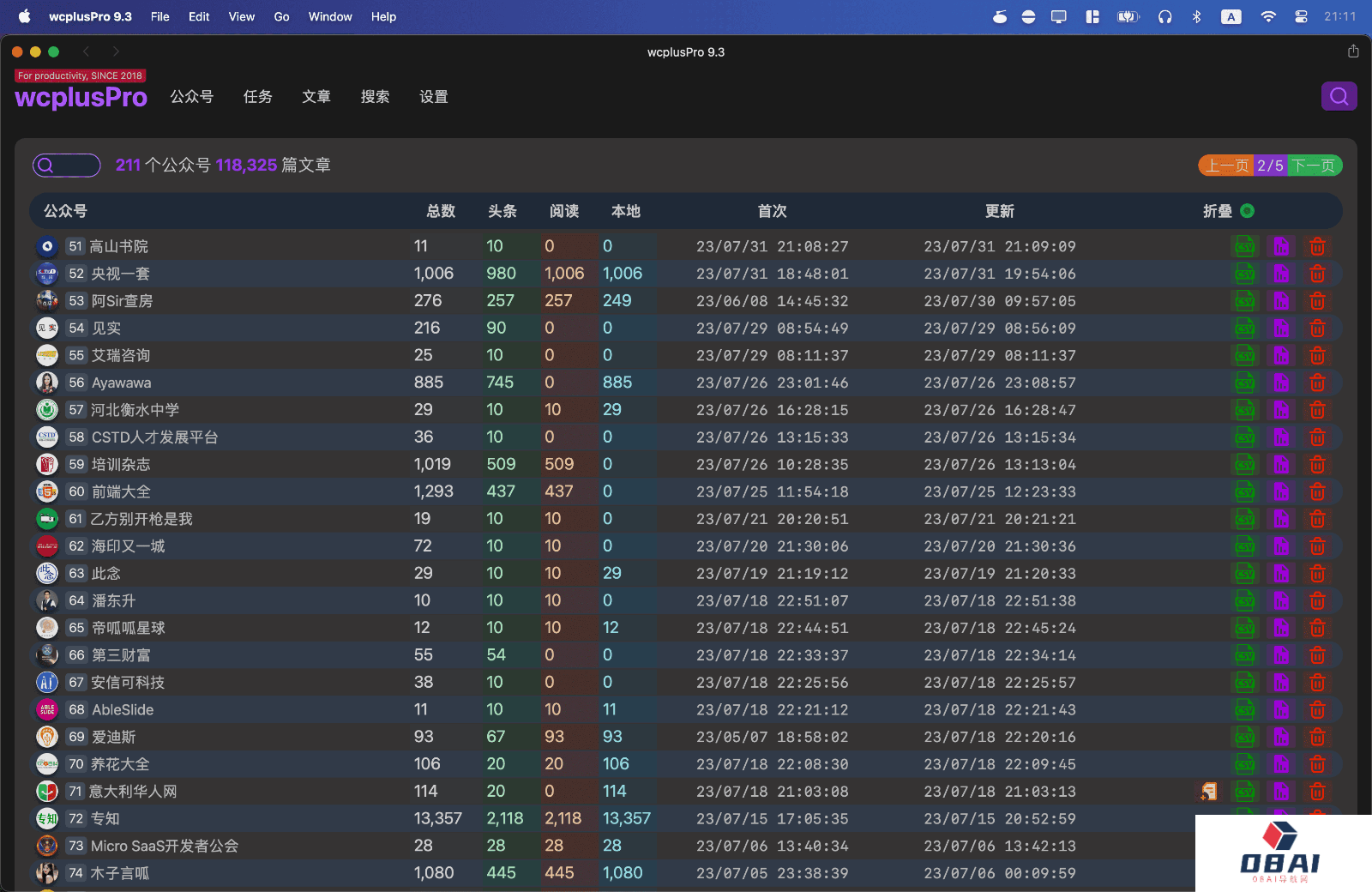Click the CSV icon for 见实
Viewport: 1372px width, 892px height.
tap(1244, 328)
